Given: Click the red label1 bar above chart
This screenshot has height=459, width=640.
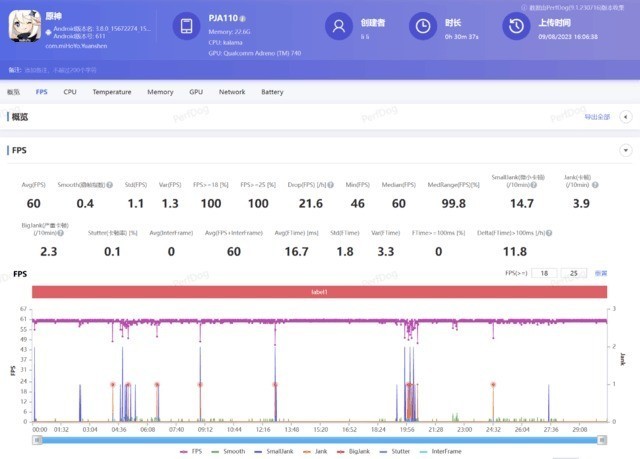Looking at the screenshot, I should click(319, 291).
